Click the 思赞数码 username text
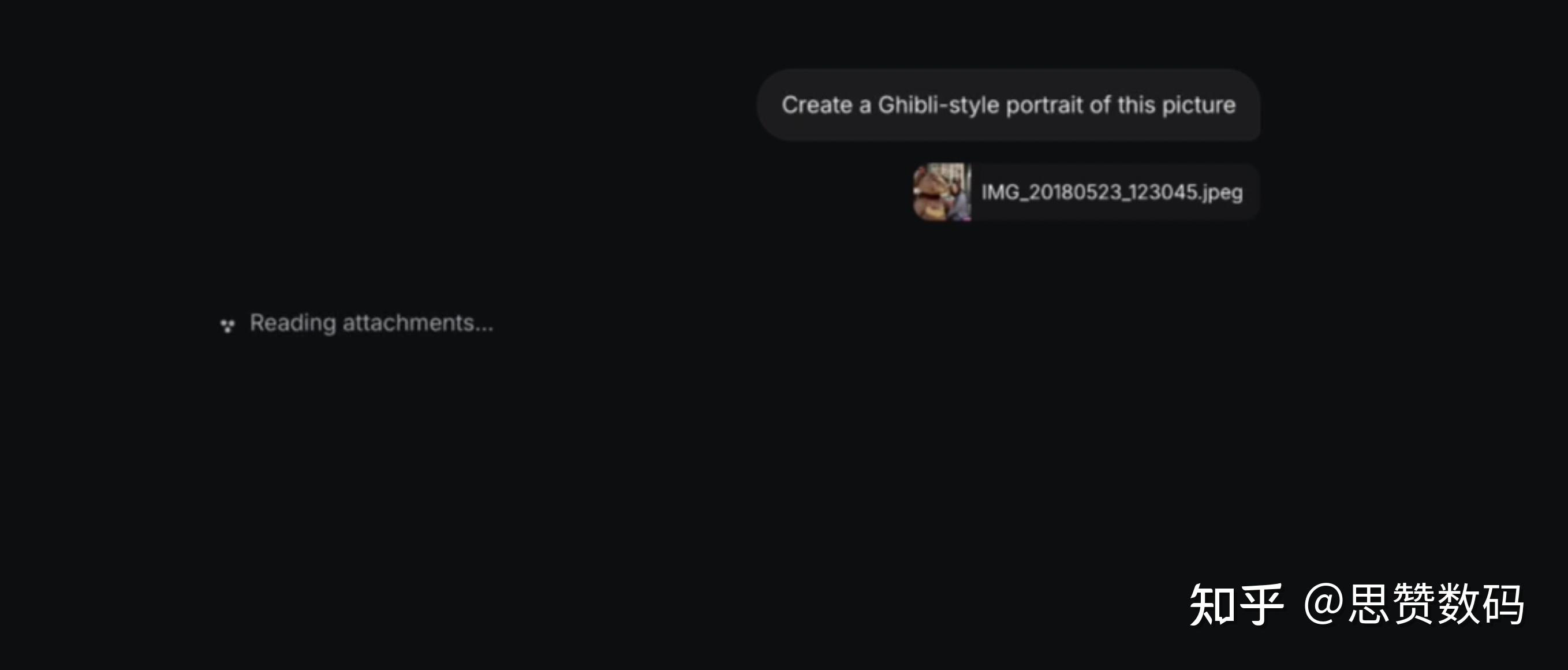1568x670 pixels. point(1436,604)
